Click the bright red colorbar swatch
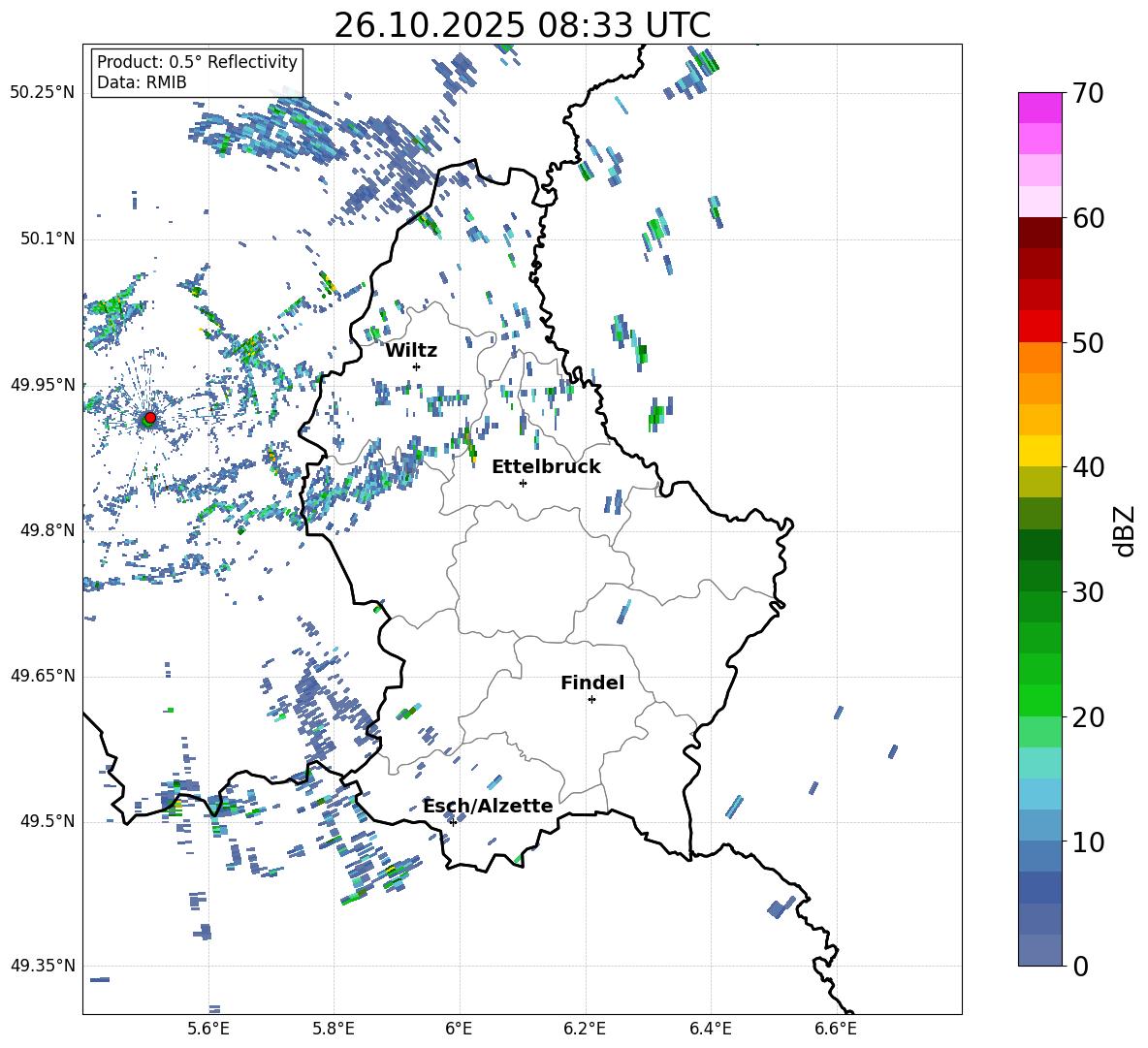 [1040, 326]
